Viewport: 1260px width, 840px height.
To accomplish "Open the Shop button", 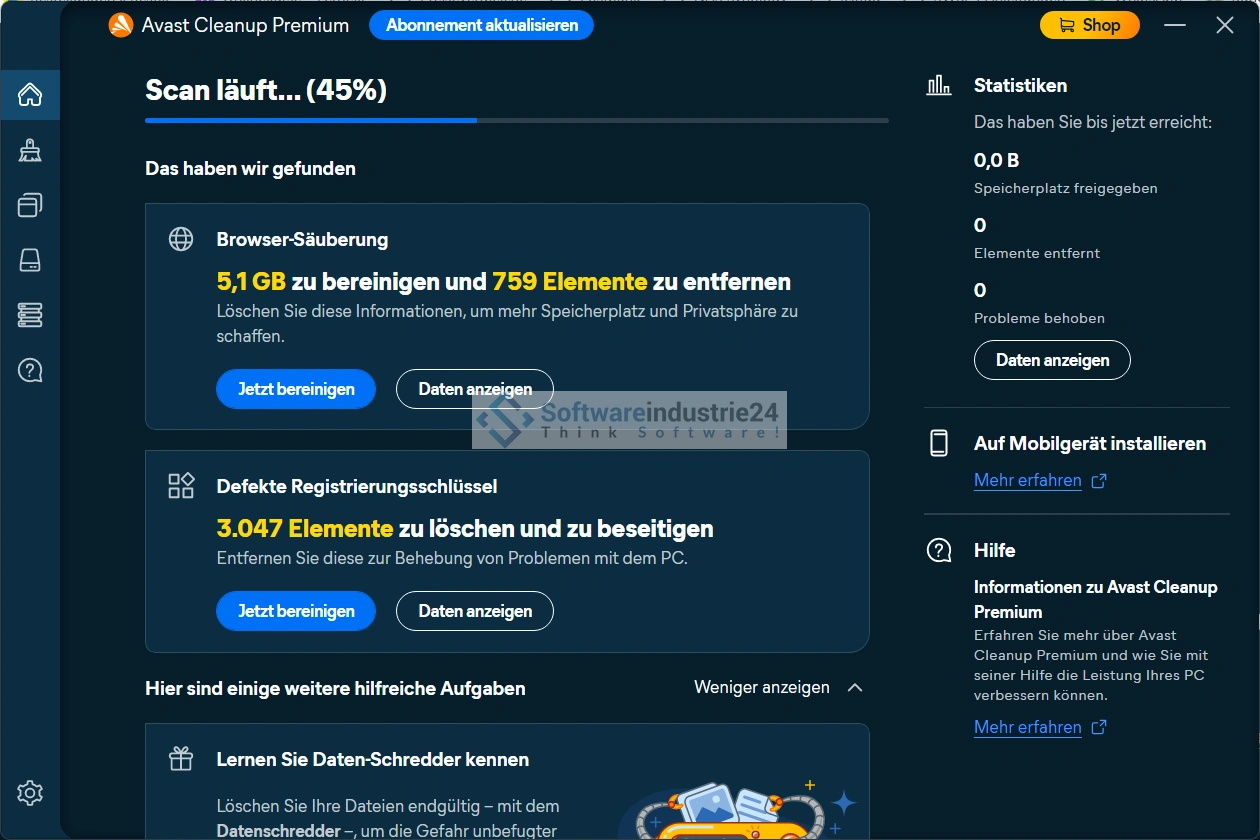I will (1089, 26).
